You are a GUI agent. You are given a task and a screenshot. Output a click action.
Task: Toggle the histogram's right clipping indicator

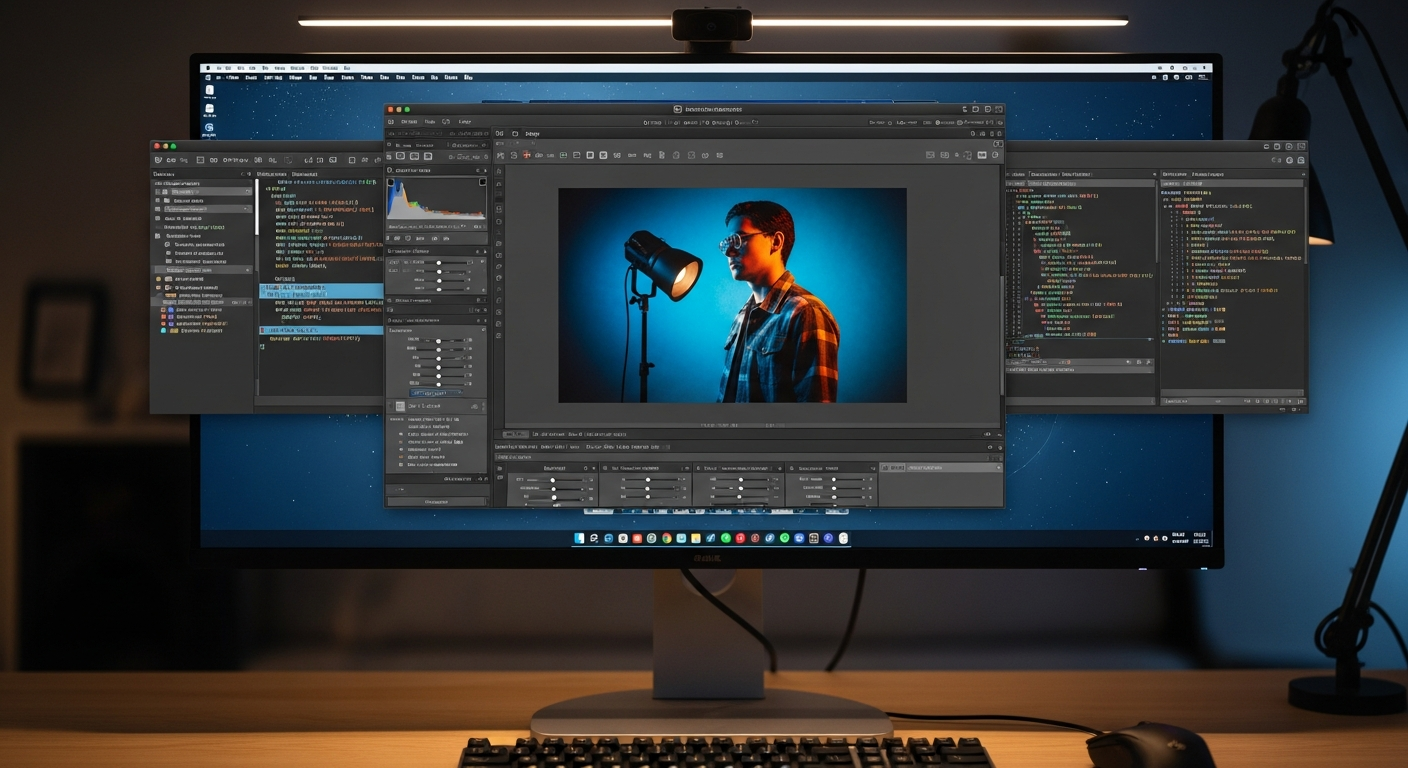click(x=483, y=182)
